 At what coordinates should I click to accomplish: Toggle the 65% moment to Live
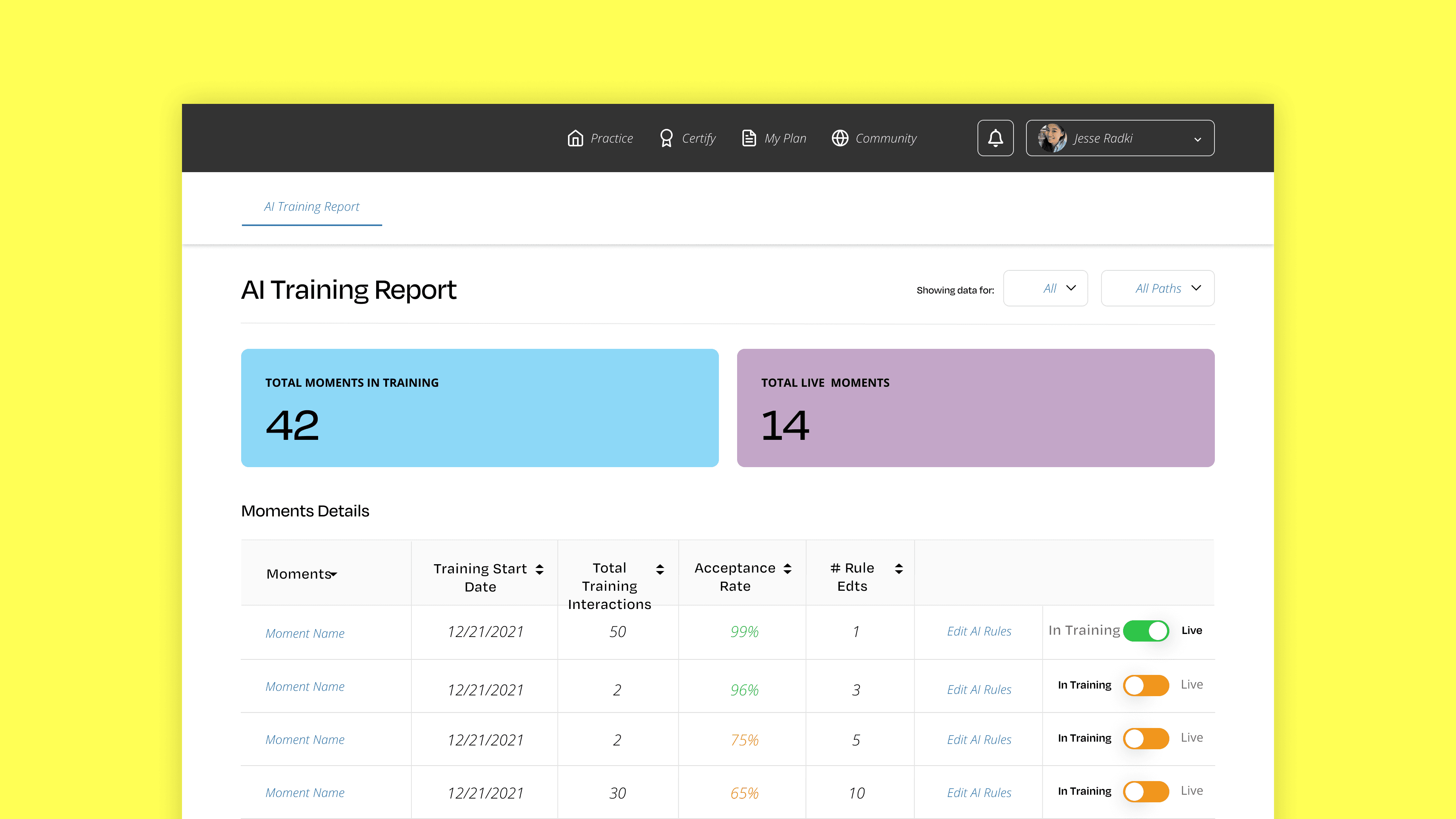[x=1146, y=791]
